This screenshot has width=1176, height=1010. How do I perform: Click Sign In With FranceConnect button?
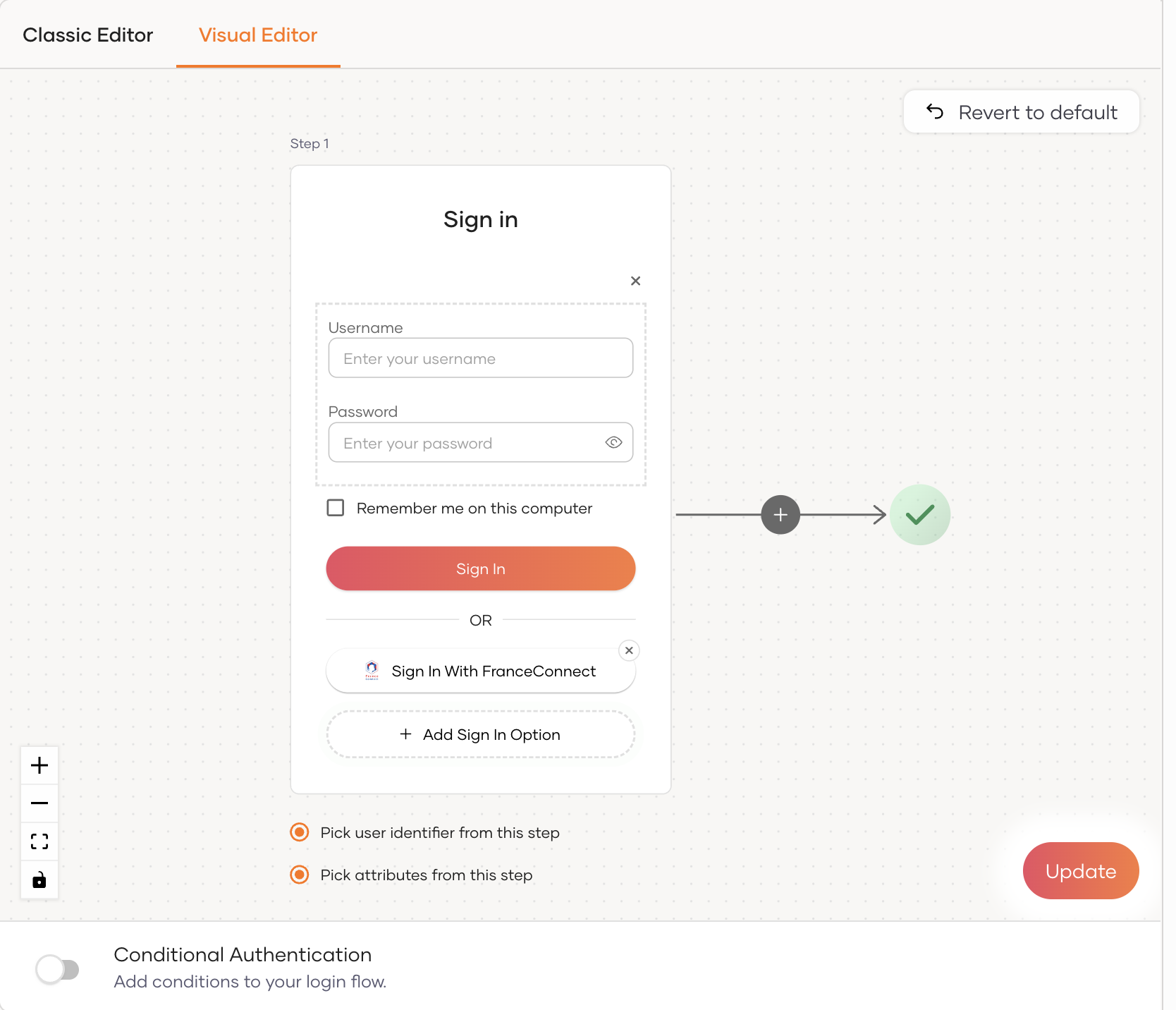pyautogui.click(x=481, y=671)
